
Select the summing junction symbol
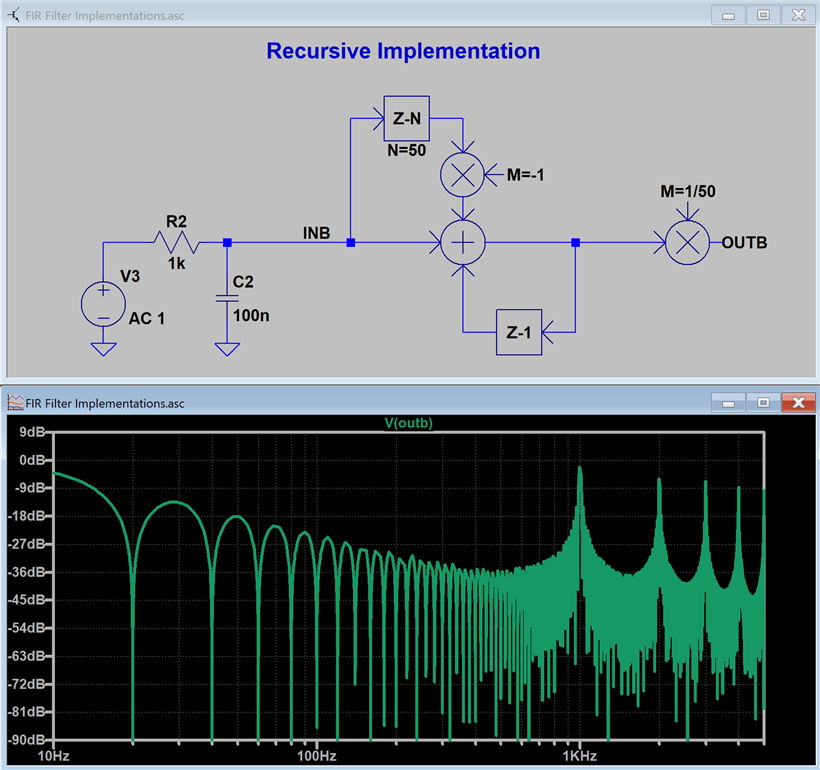[463, 243]
